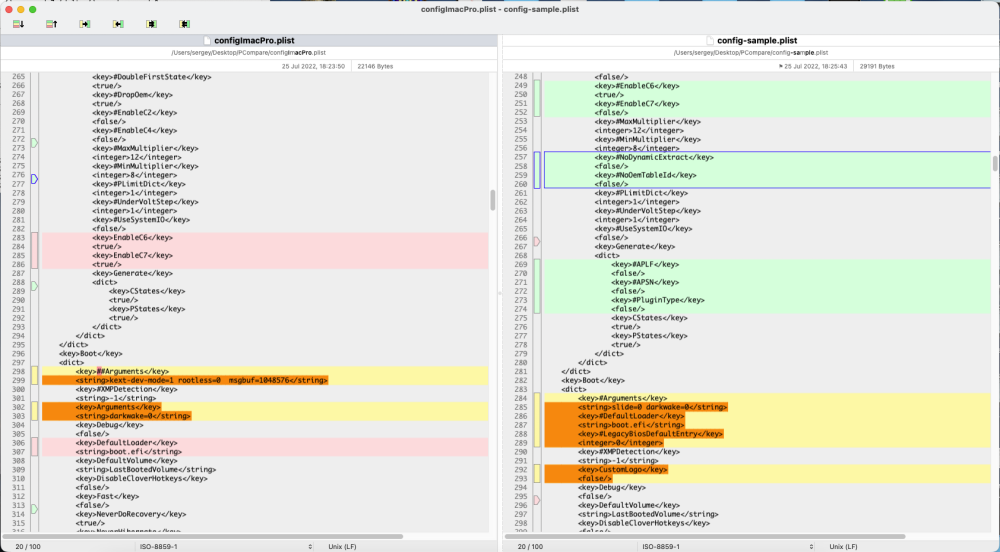Select pink gutter block at left line 306
Image resolution: width=1000 pixels, height=552 pixels.
pyautogui.click(x=34, y=447)
